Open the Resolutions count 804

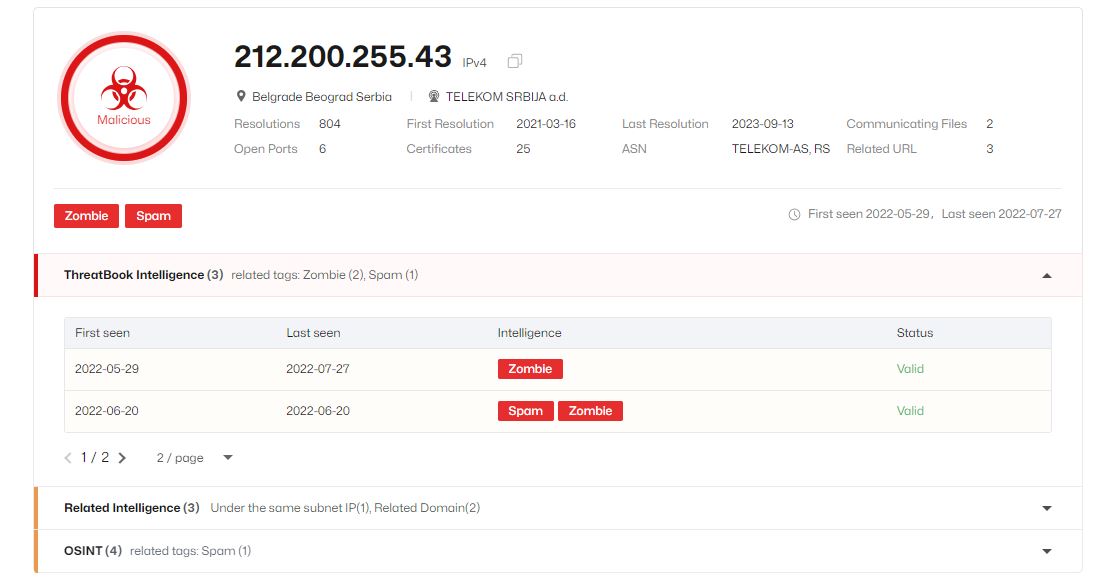330,124
